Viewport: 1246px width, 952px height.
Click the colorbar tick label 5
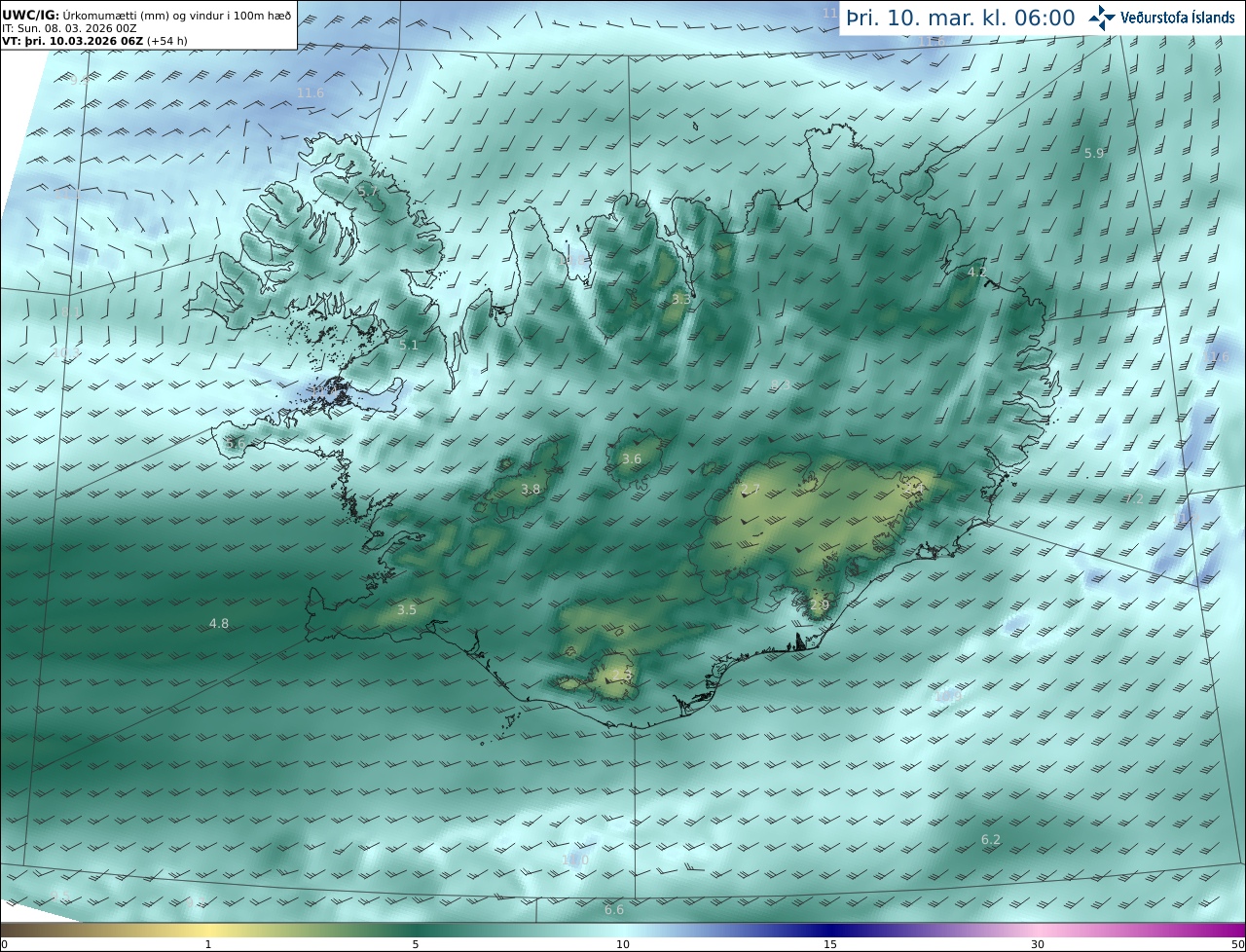(416, 944)
